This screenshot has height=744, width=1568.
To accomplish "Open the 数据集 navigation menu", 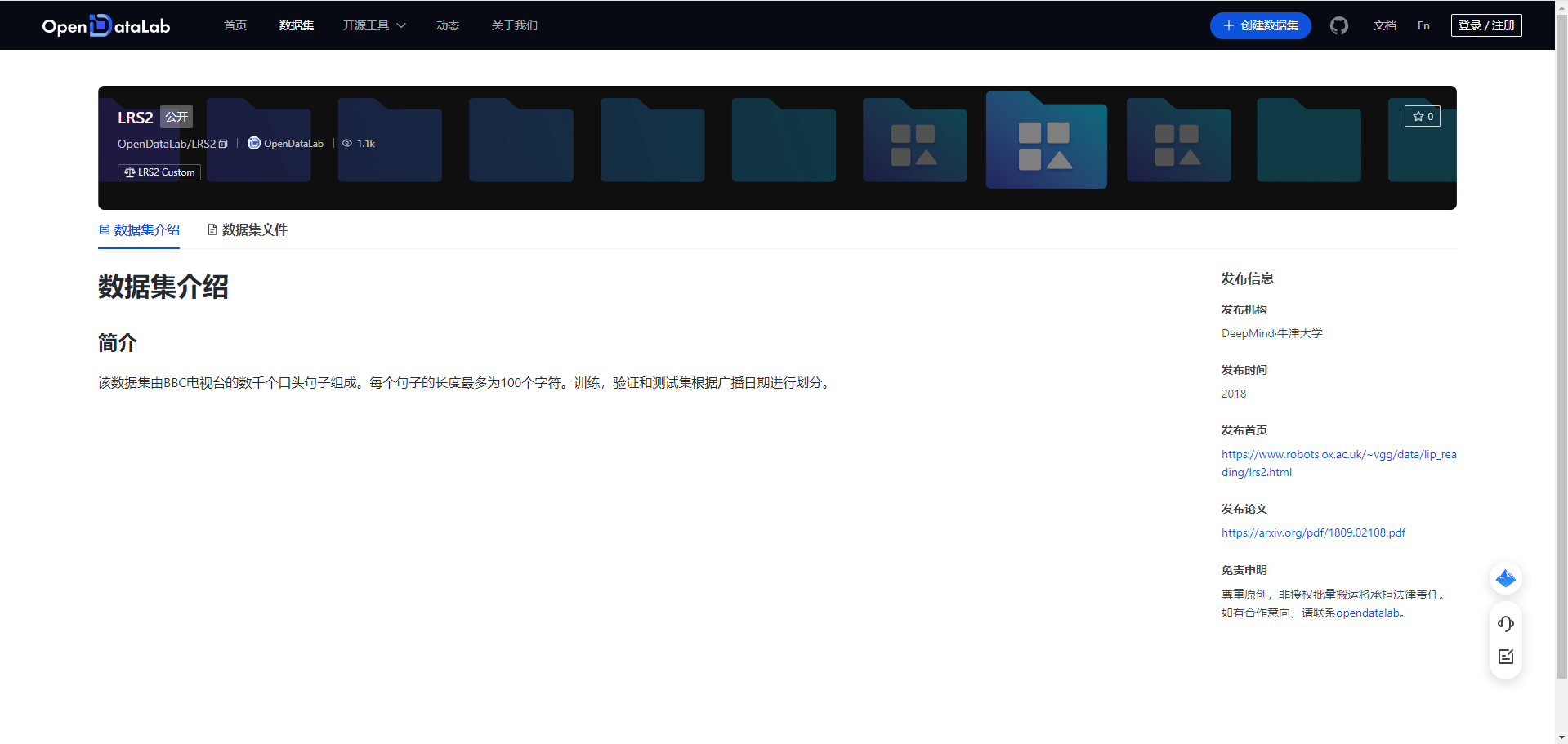I will [x=296, y=25].
